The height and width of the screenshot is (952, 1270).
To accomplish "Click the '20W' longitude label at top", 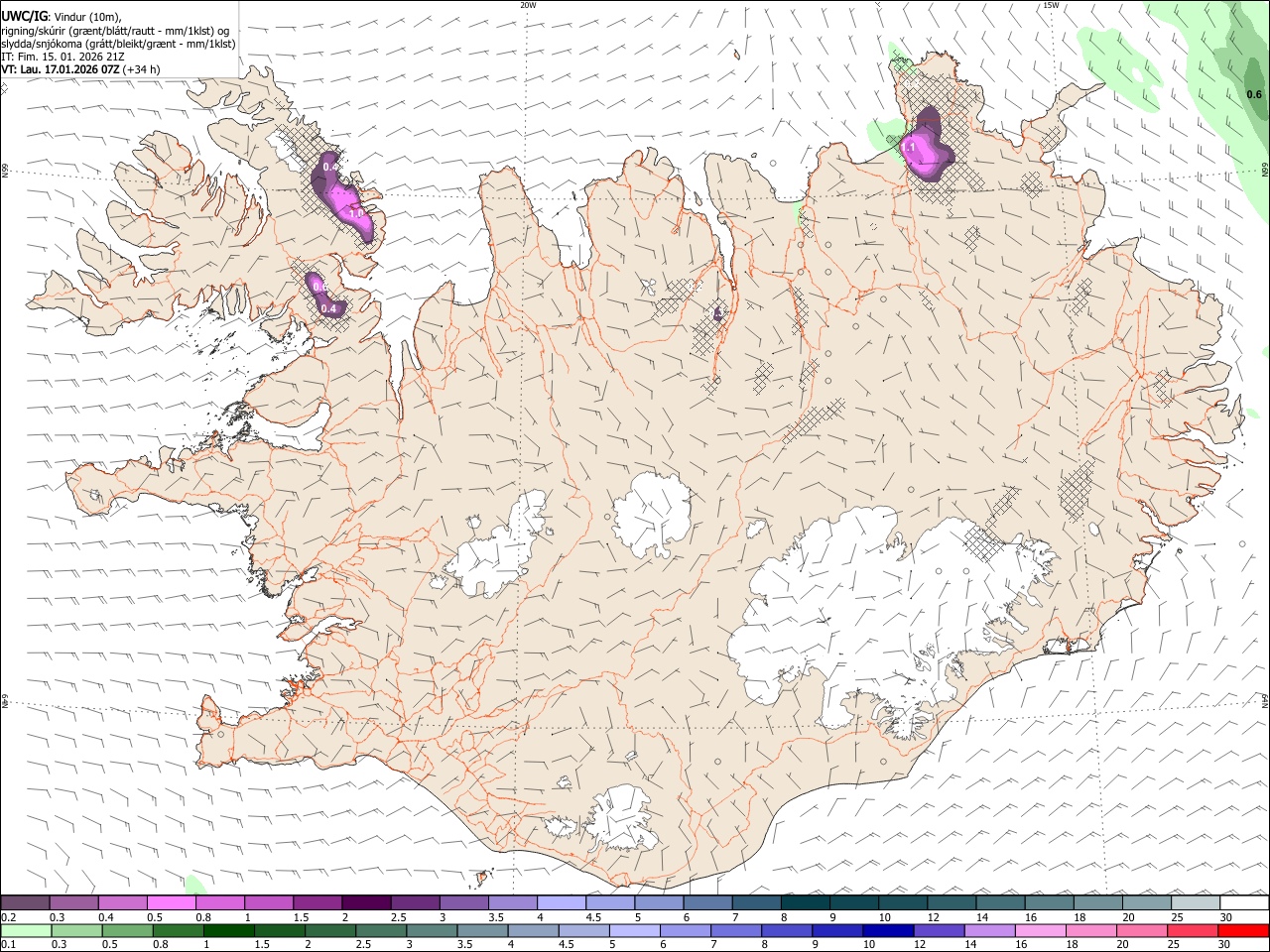I will [x=528, y=5].
